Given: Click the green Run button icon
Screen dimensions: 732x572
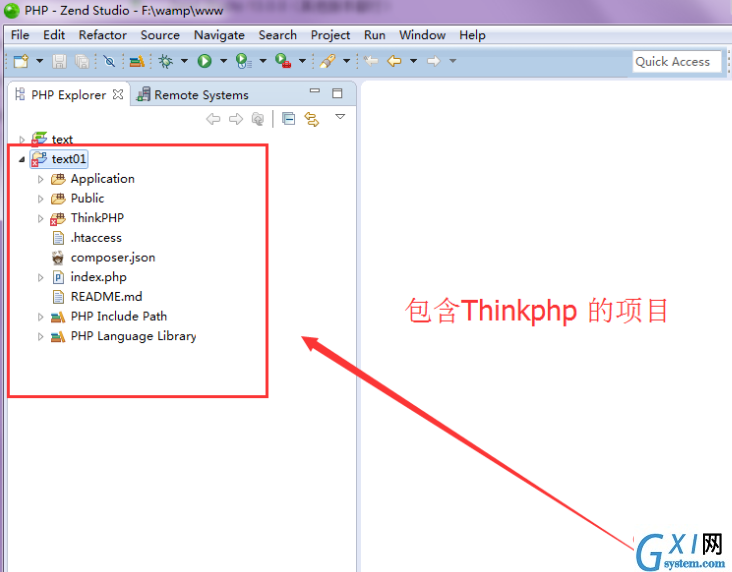Looking at the screenshot, I should 204,61.
